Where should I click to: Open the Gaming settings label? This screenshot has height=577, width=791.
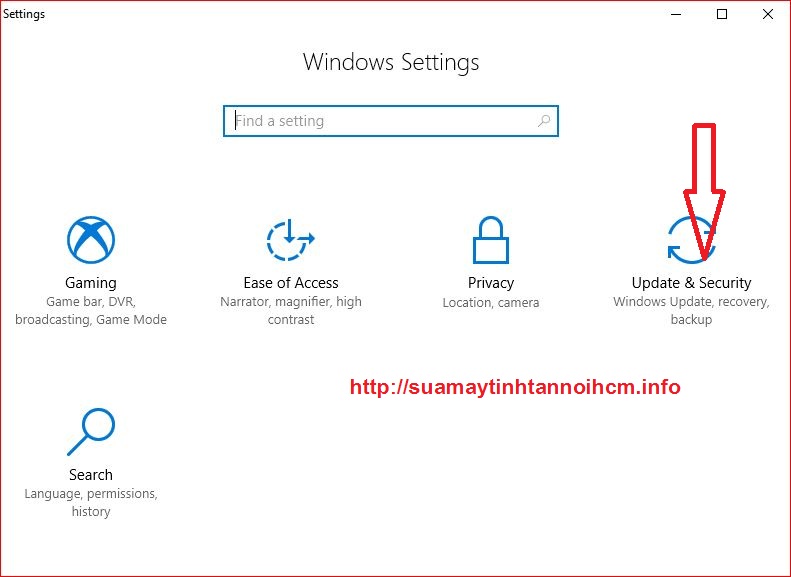coord(91,283)
